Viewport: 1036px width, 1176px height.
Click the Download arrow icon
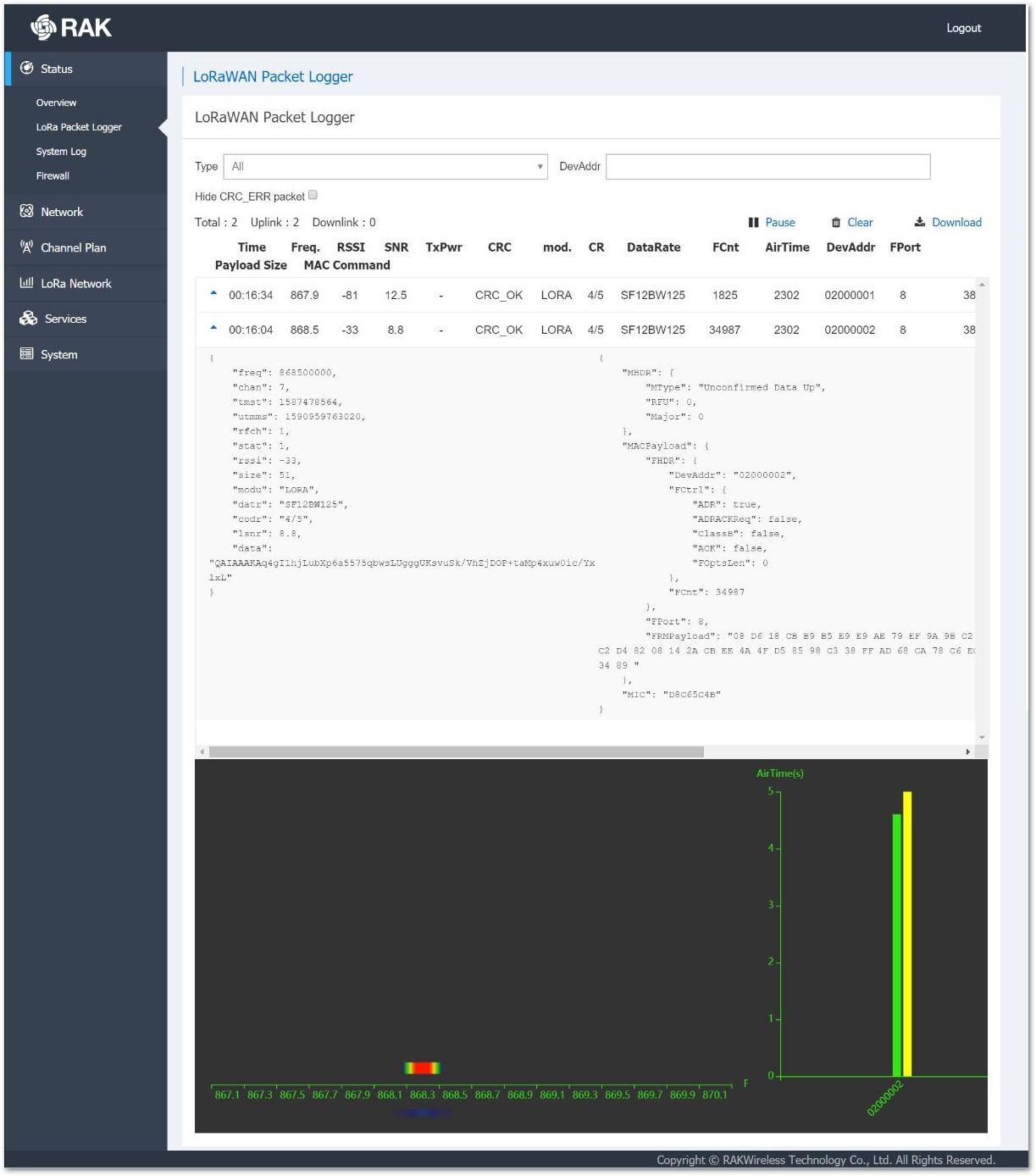point(919,222)
